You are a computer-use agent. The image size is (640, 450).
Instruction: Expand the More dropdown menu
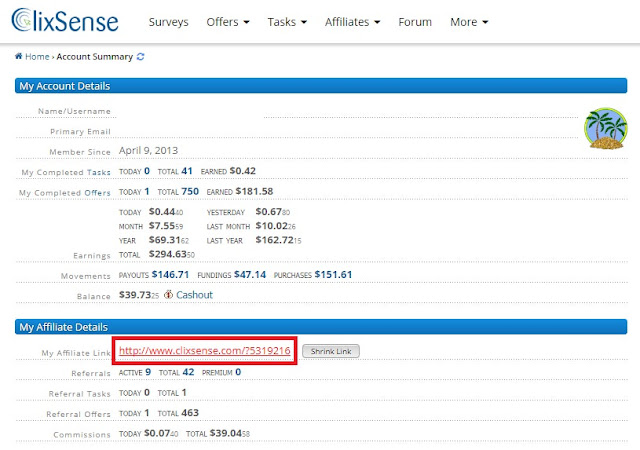pyautogui.click(x=469, y=22)
